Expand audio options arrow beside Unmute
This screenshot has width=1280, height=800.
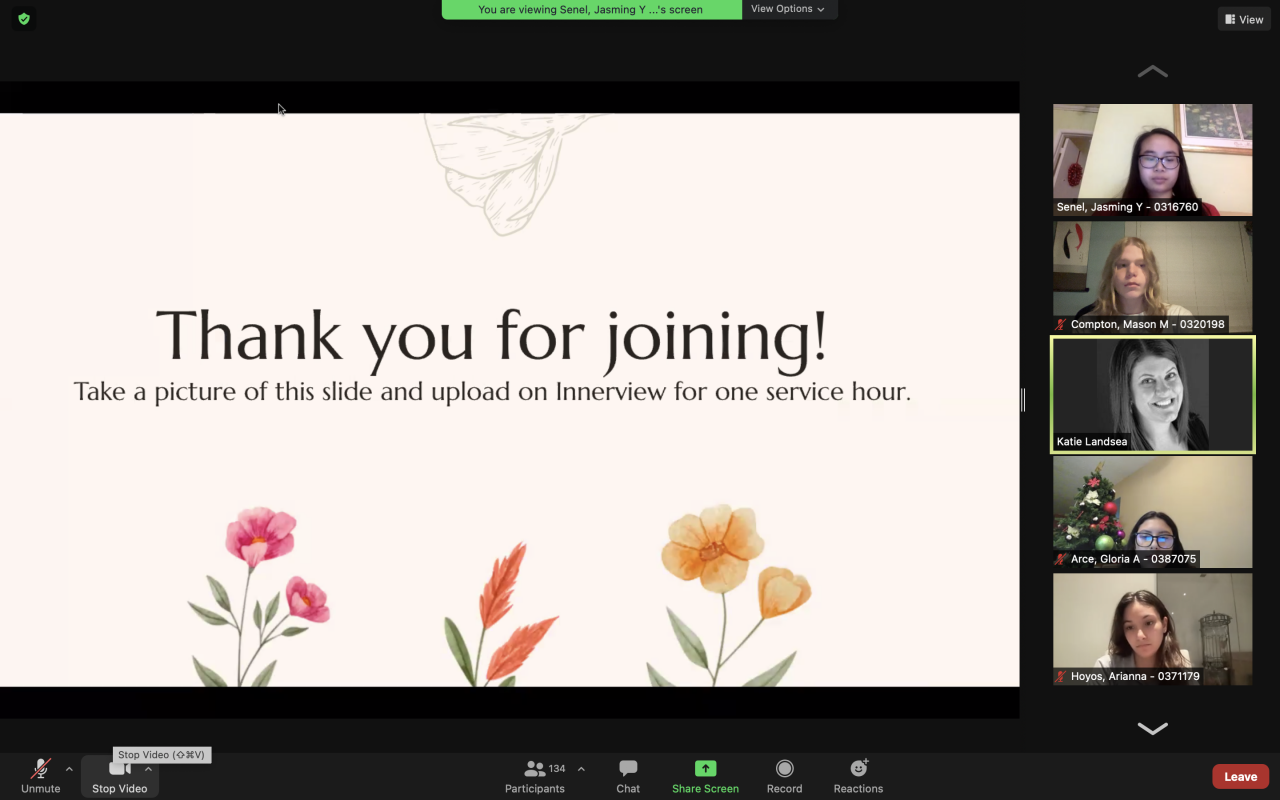[x=69, y=769]
